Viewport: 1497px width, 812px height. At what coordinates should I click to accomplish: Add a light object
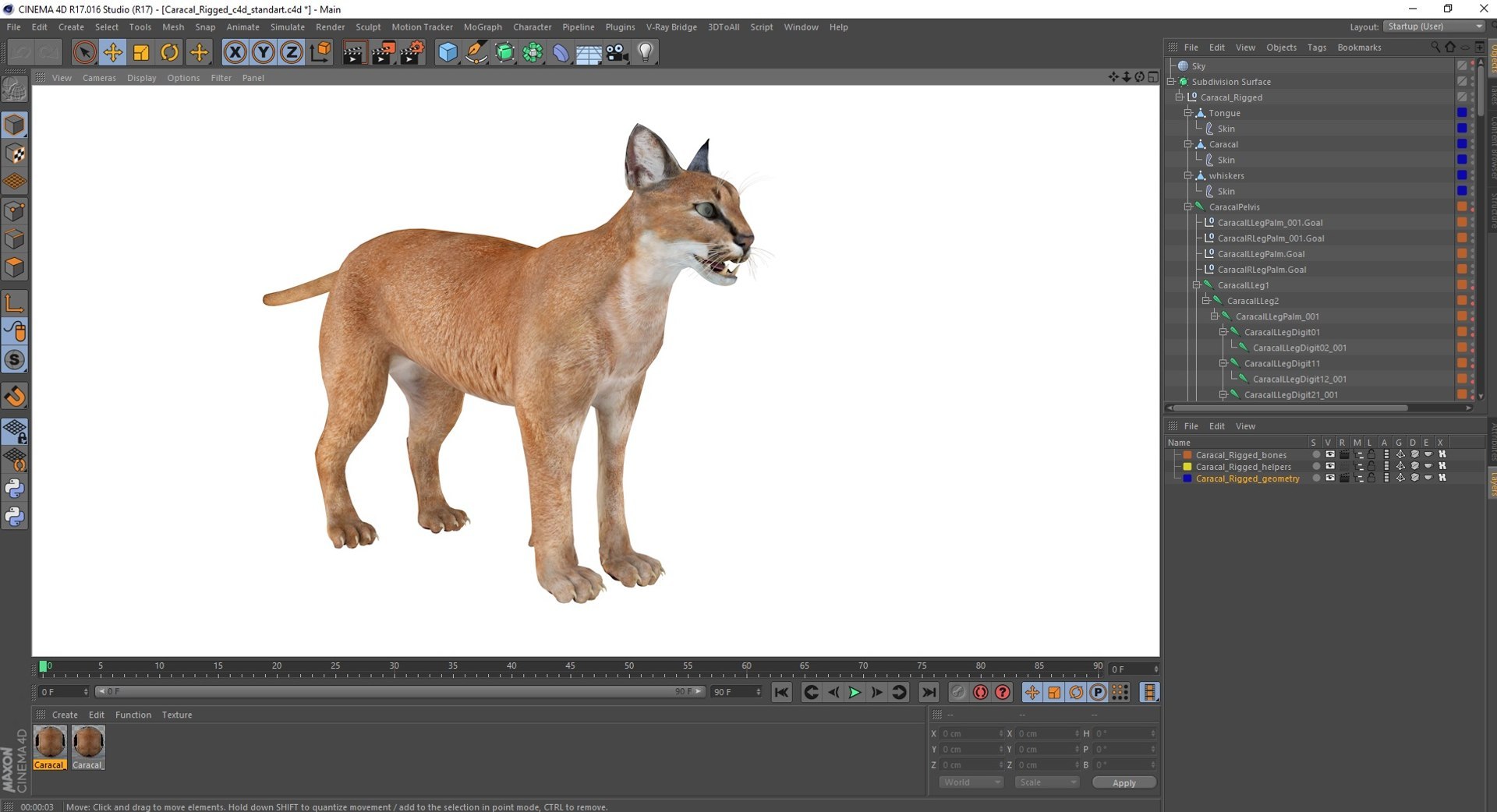tap(645, 52)
